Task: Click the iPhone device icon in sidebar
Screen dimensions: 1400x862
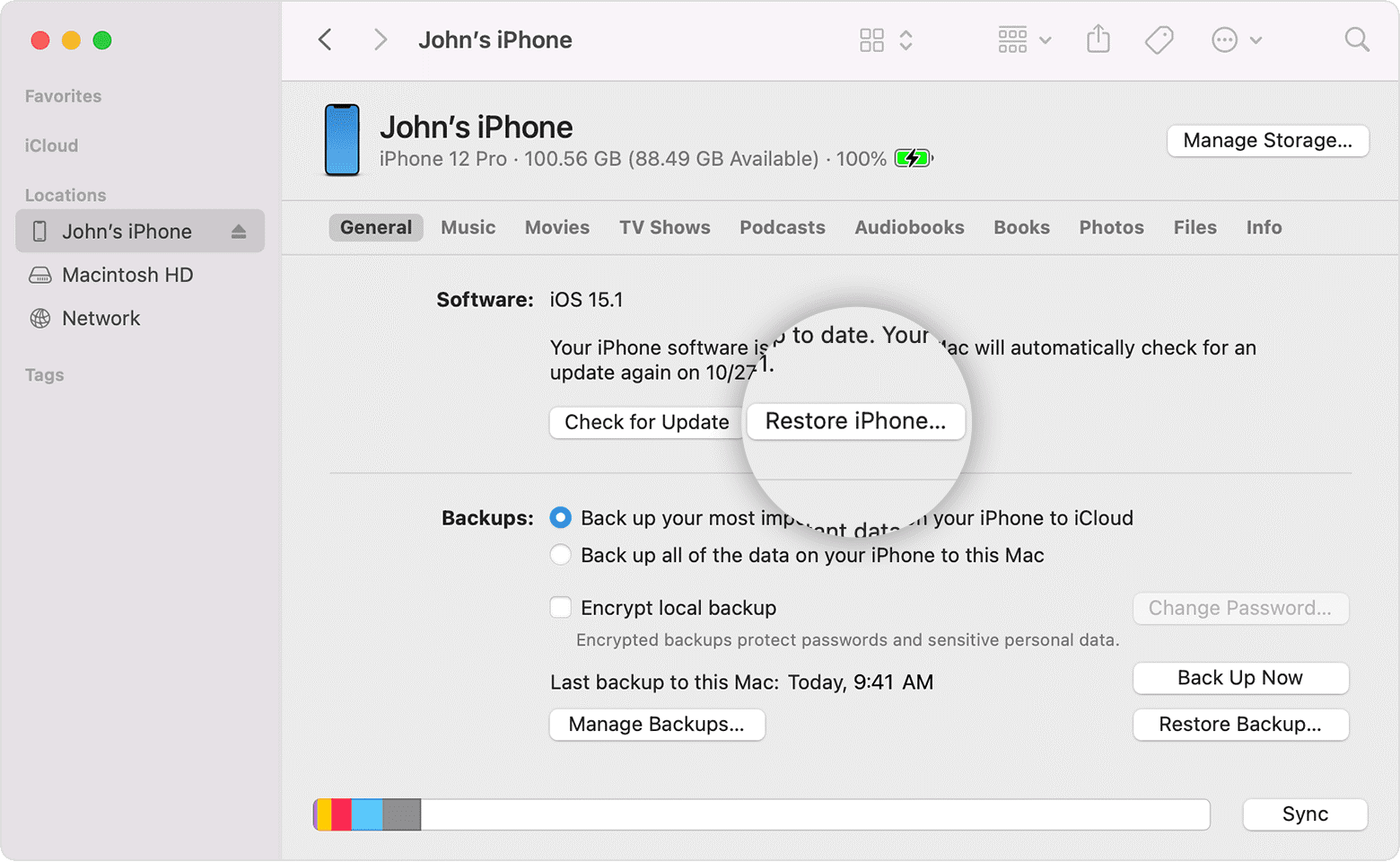Action: pyautogui.click(x=39, y=231)
